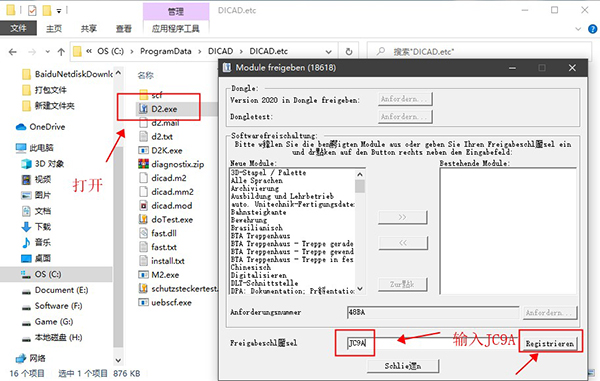Select the uebscf.exe application icon
The width and height of the screenshot is (600, 381).
click(143, 302)
